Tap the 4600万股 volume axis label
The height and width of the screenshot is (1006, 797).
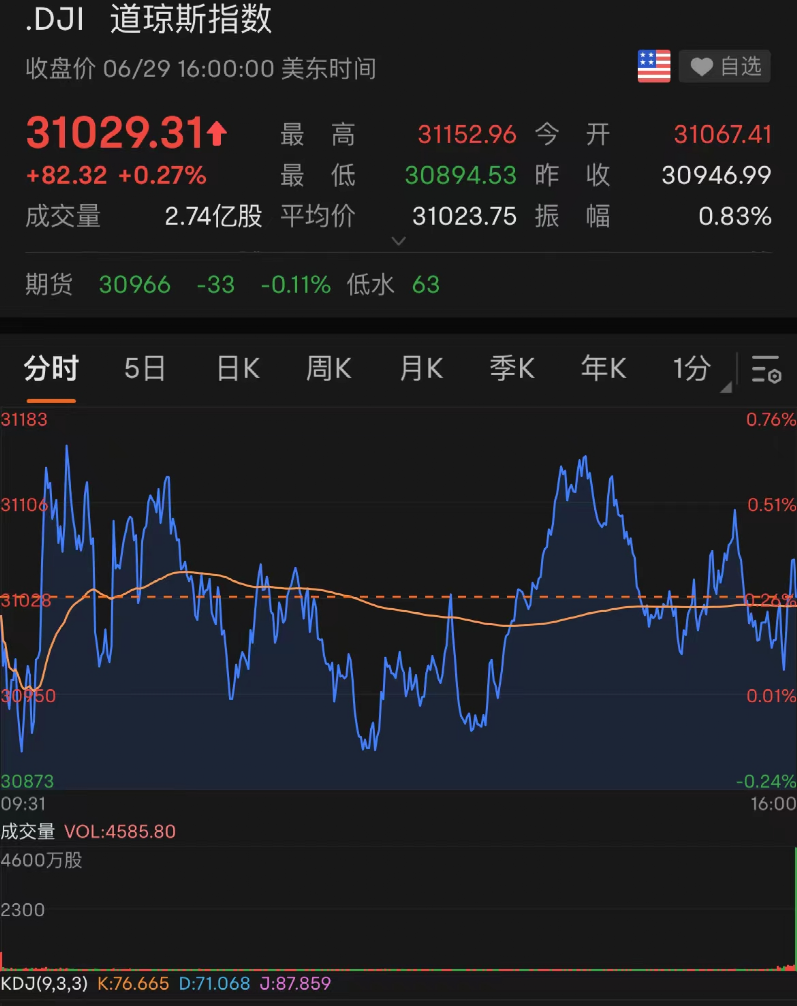(42, 860)
